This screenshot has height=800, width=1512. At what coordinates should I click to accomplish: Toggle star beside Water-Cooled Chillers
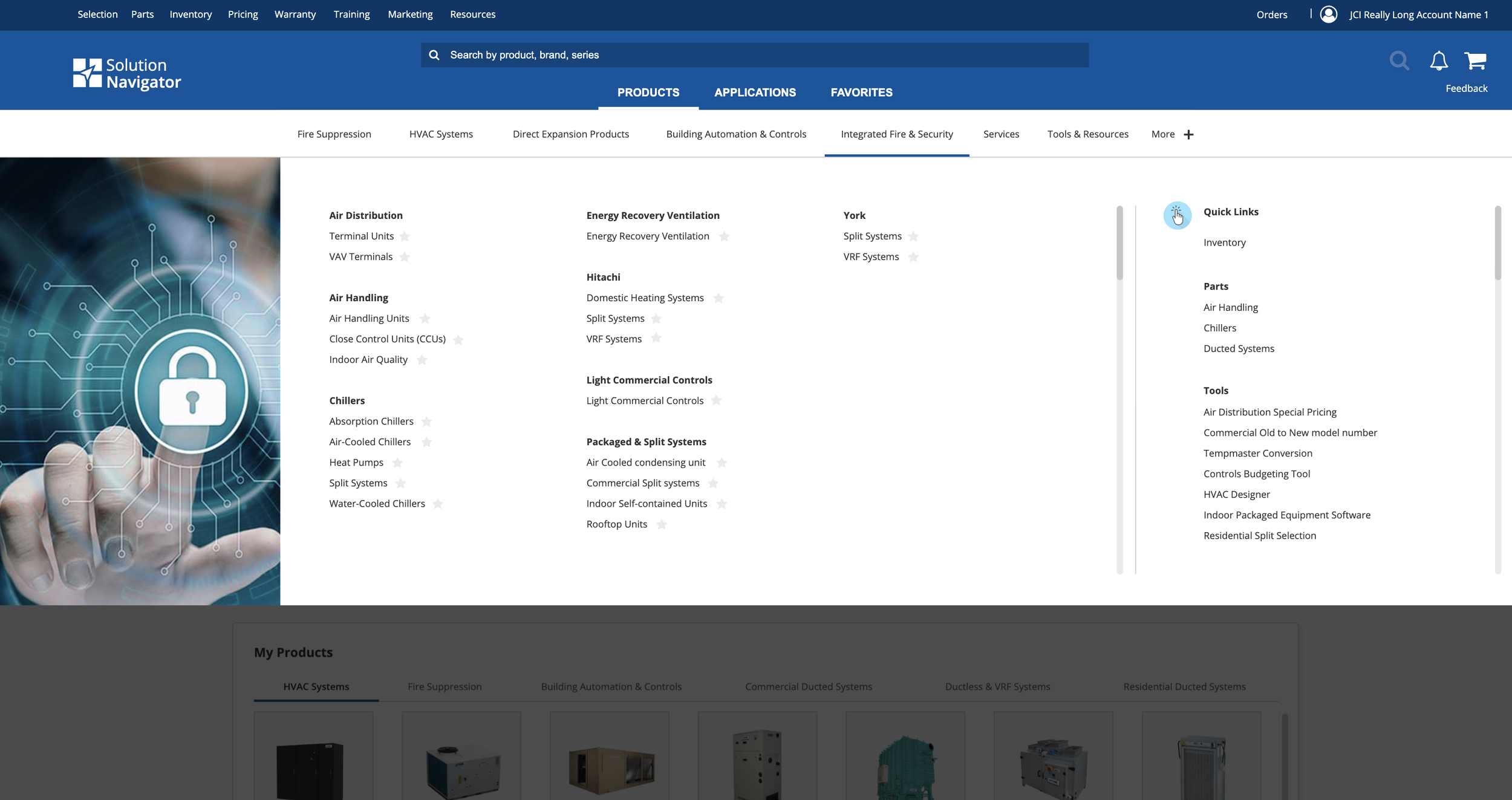coord(438,504)
